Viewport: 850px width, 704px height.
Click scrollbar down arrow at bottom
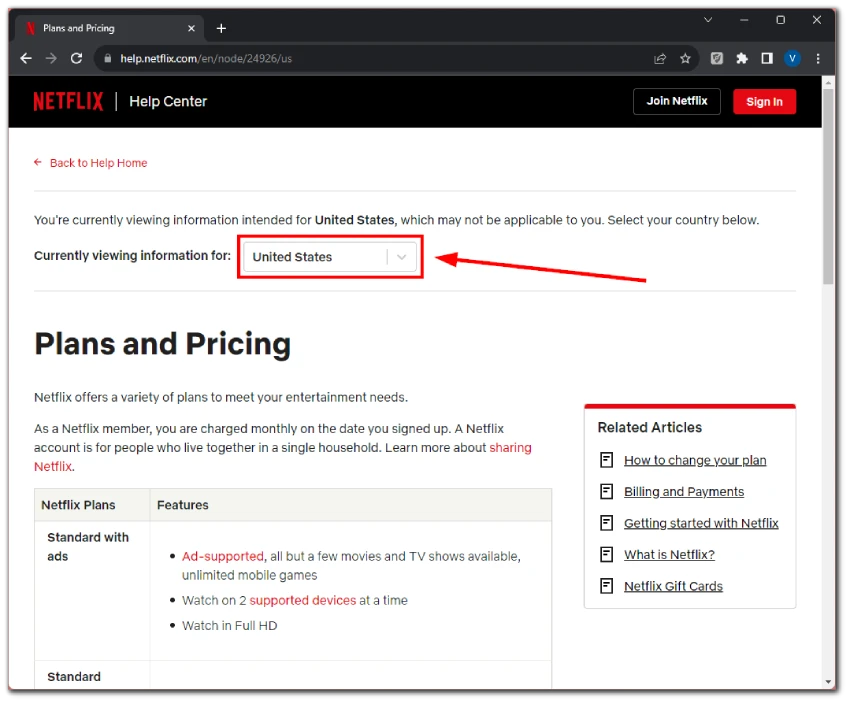828,682
